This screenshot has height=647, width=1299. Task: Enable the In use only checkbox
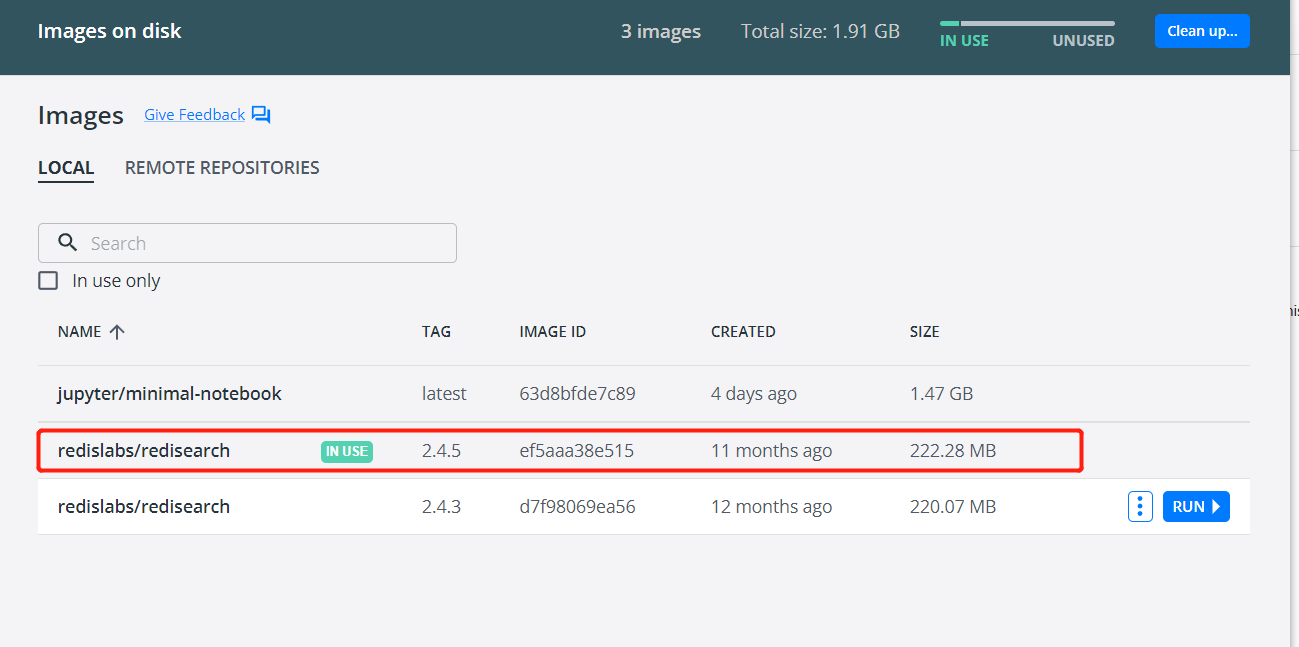(48, 280)
